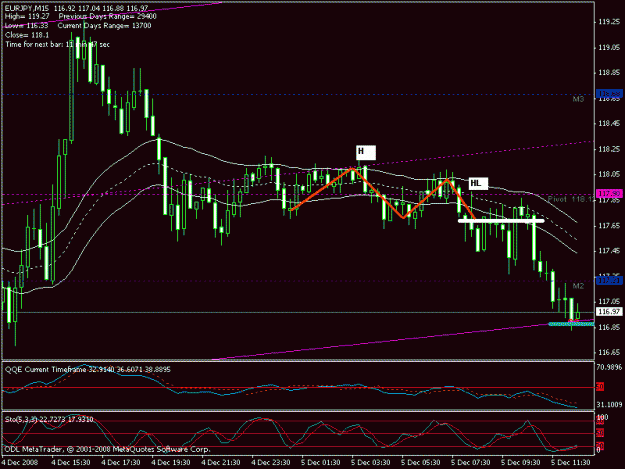
Task: Click the red 50 level tag in QQE
Action: pos(600,387)
